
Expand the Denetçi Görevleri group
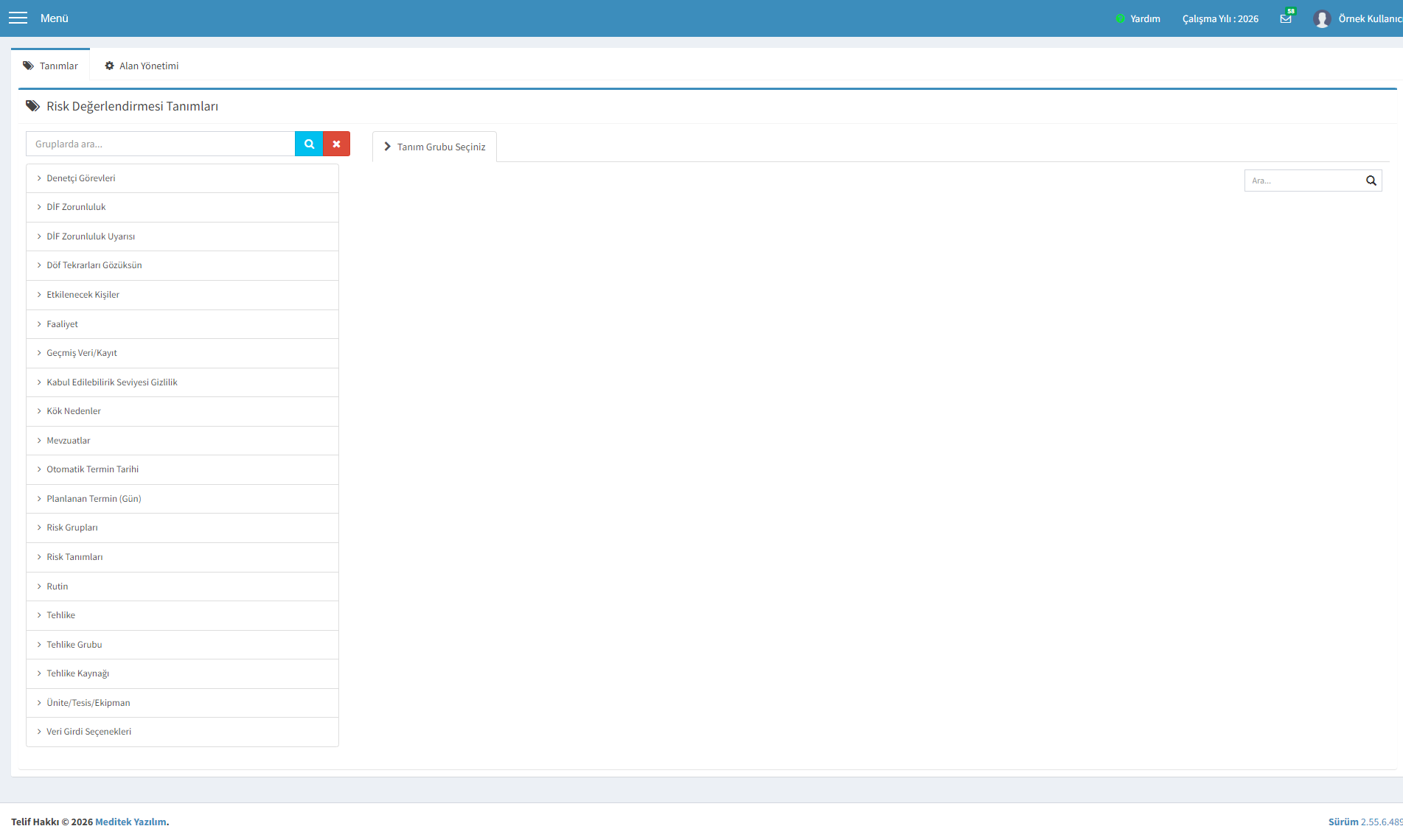182,178
